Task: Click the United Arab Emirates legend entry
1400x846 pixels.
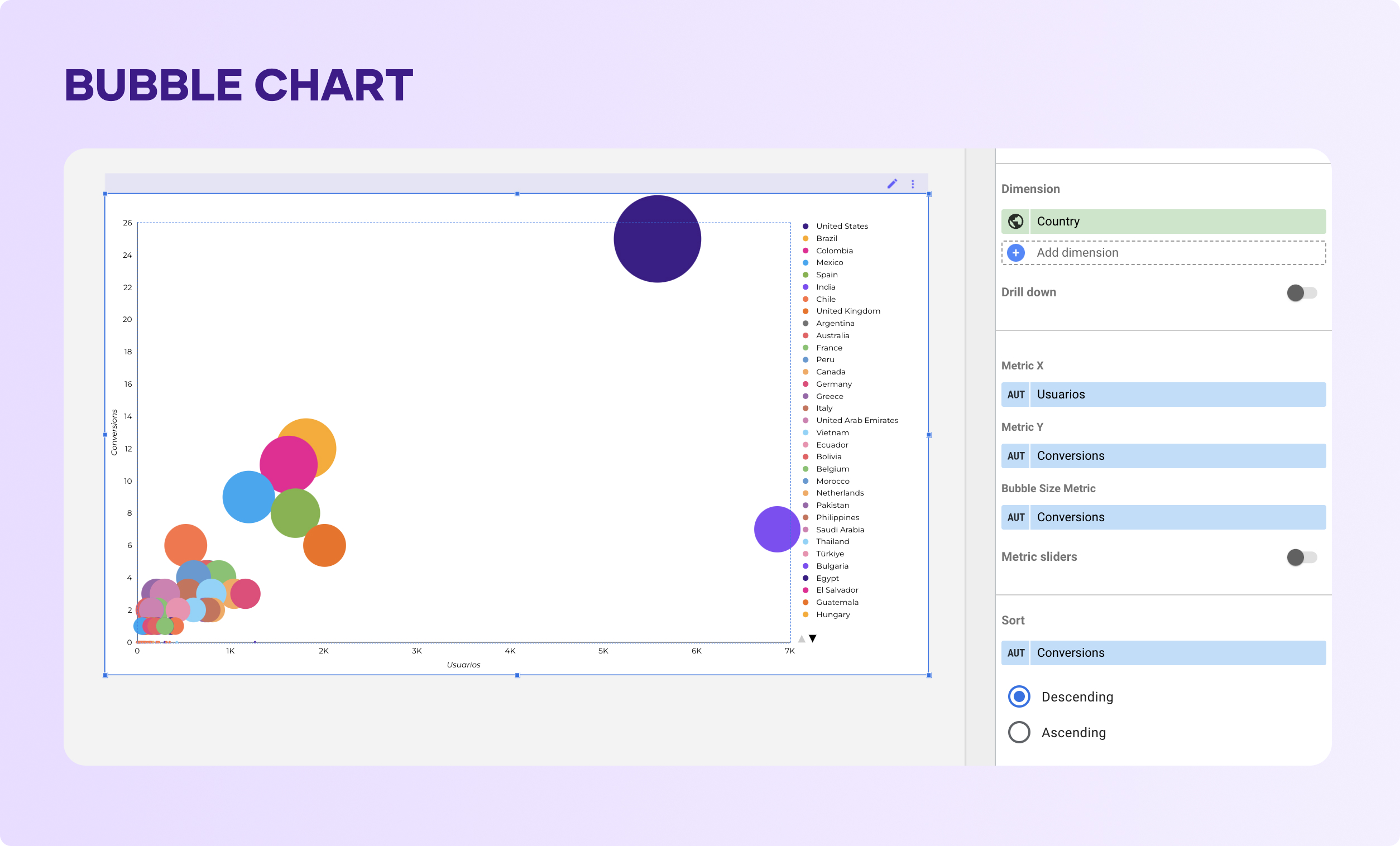Action: coord(851,420)
